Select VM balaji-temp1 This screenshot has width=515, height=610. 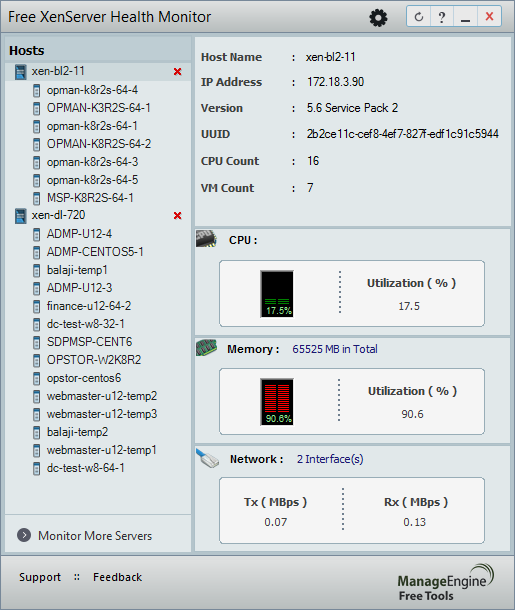(77, 270)
